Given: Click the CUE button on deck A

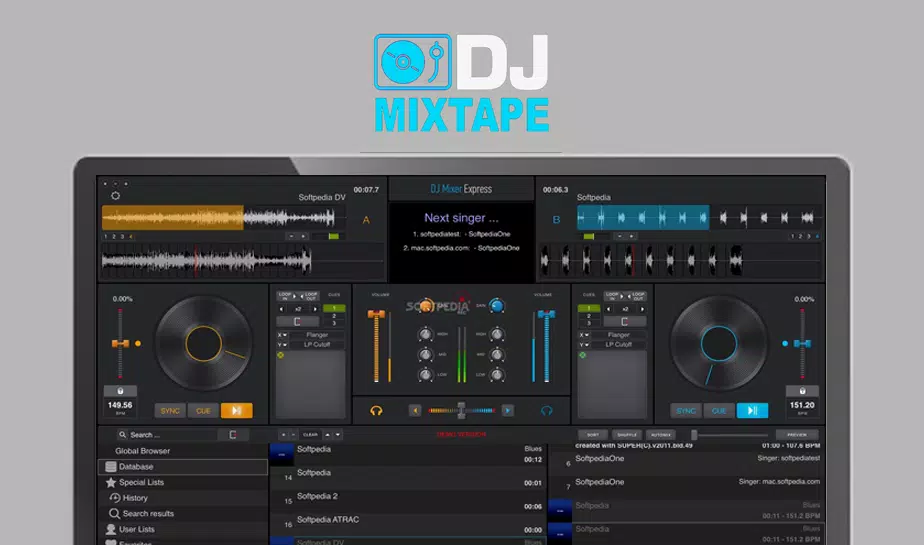Looking at the screenshot, I should (x=203, y=410).
